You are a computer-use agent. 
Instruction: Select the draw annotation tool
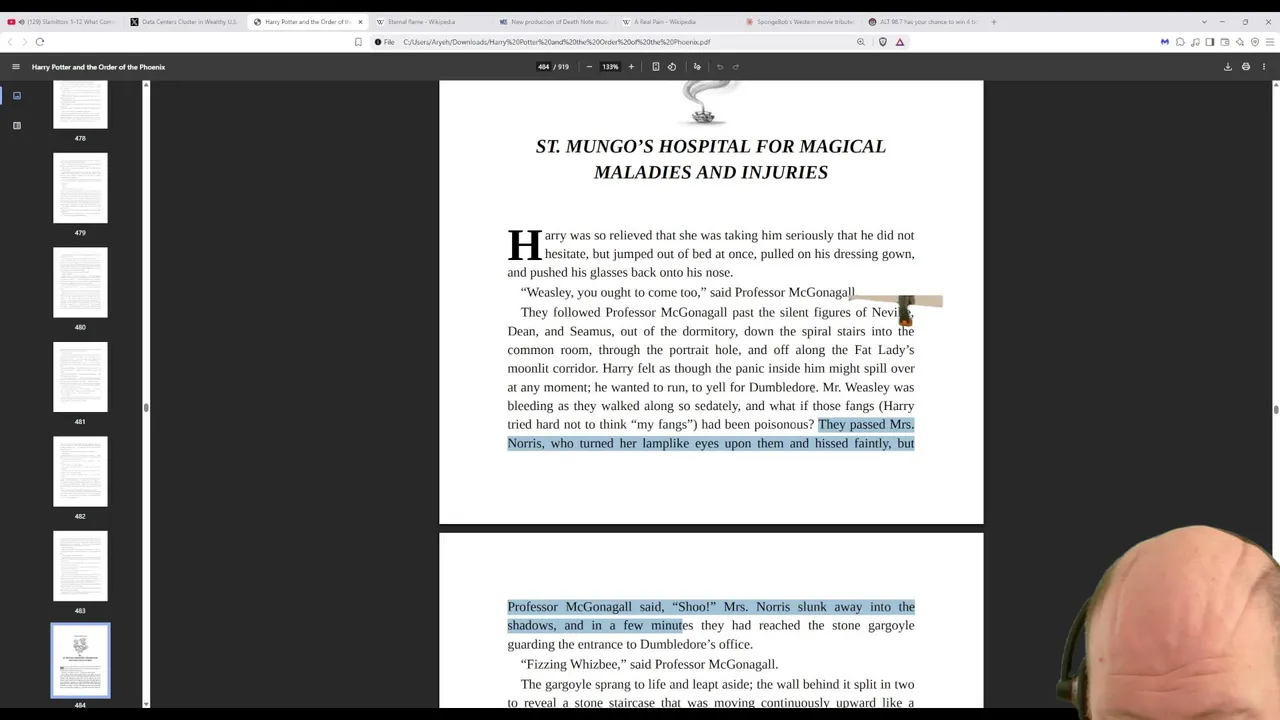[x=697, y=67]
